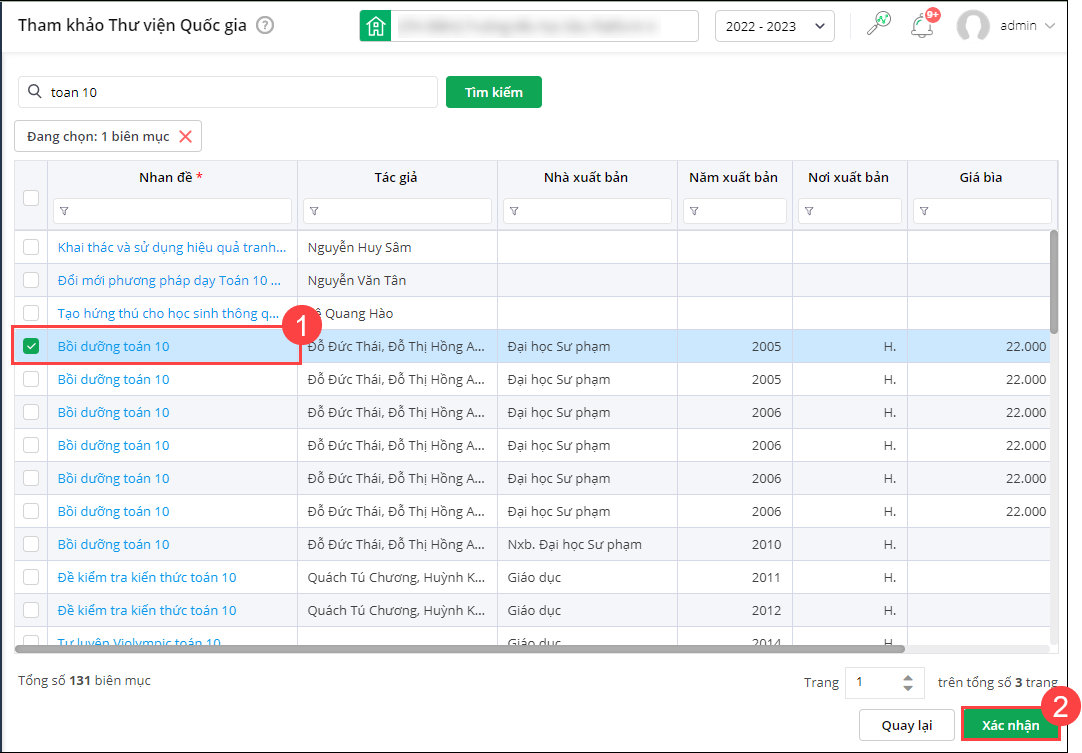Viewport: 1082px width, 753px height.
Task: Check the 'Khai thác và sử dụng' row checkbox
Action: click(x=31, y=247)
